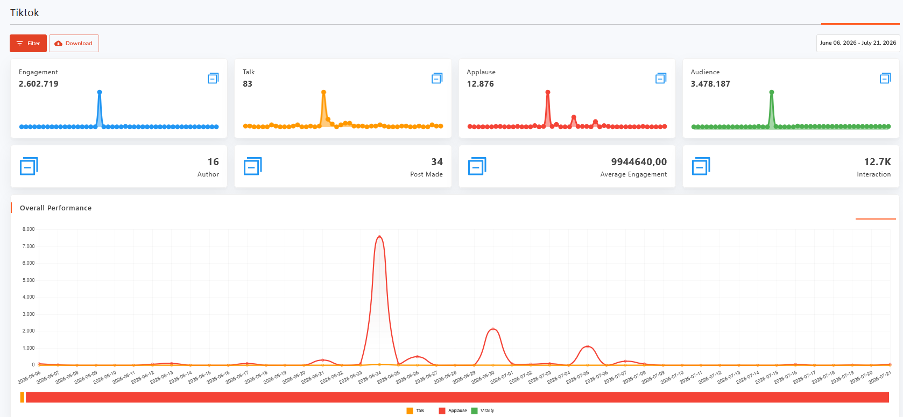Viewport: 904px width, 418px height.
Task: Open the Engagement card copy icon
Action: click(213, 78)
